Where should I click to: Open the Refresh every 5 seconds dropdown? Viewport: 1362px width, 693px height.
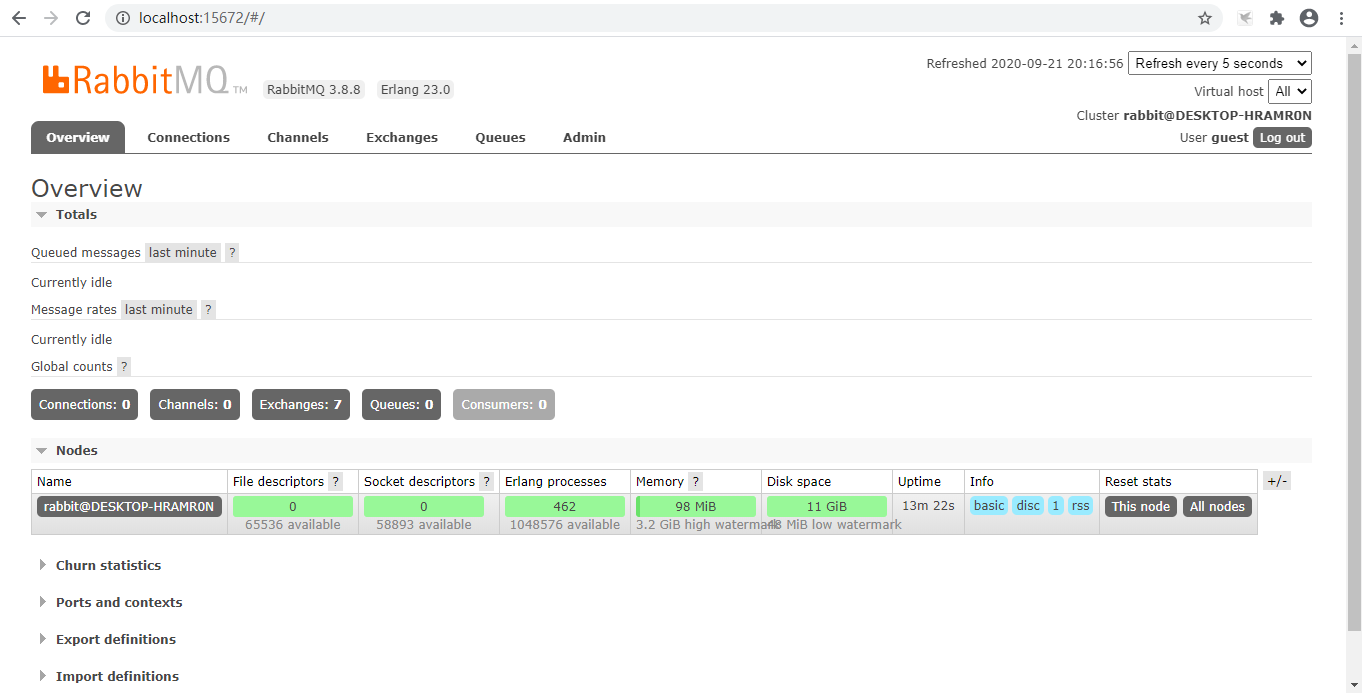[1219, 63]
